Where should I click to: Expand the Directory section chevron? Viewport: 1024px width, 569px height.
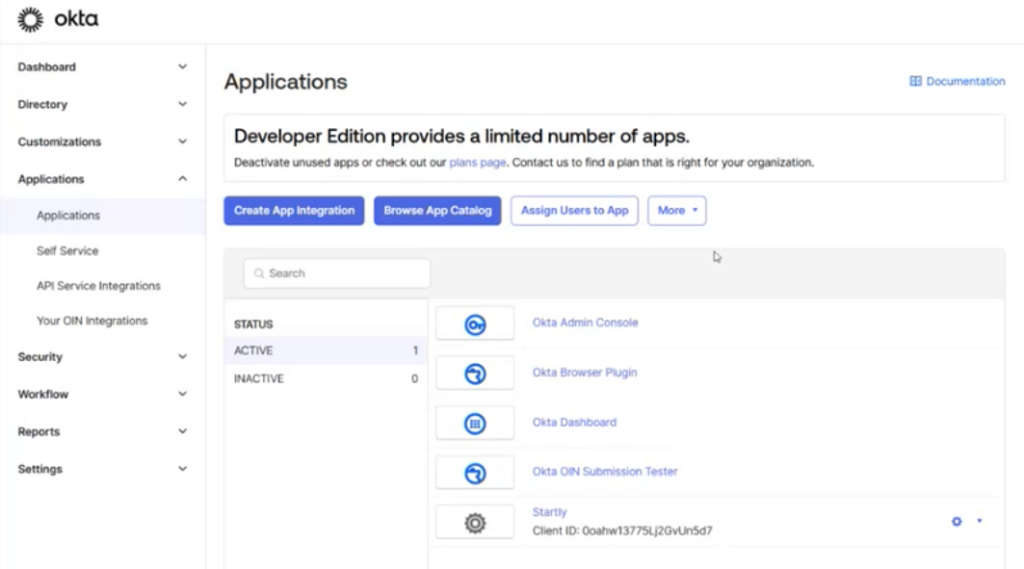(x=183, y=104)
